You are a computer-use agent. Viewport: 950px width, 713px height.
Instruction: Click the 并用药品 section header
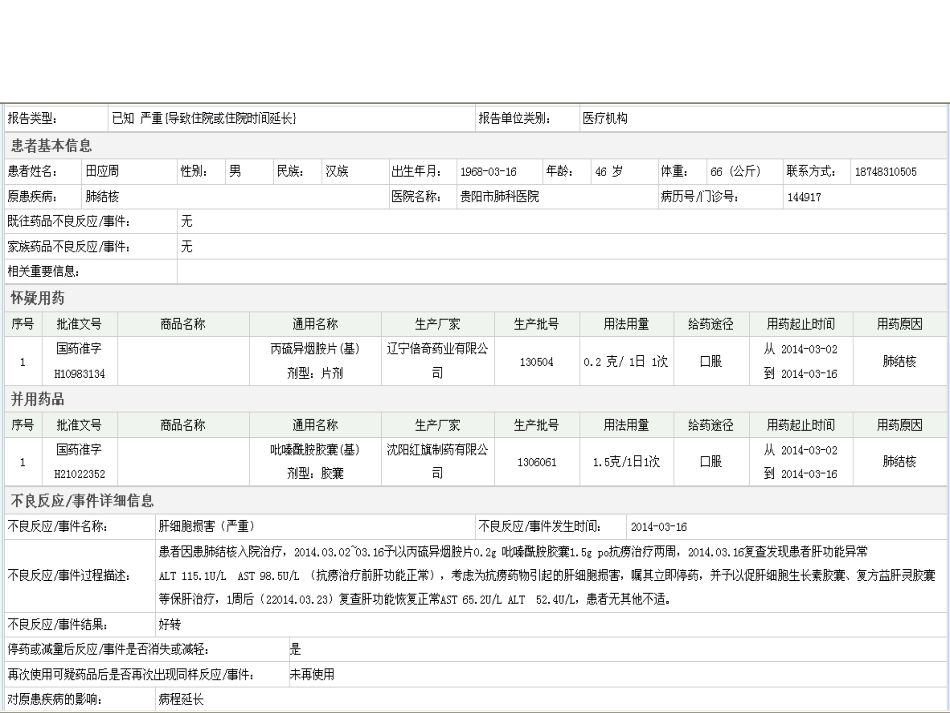38,399
